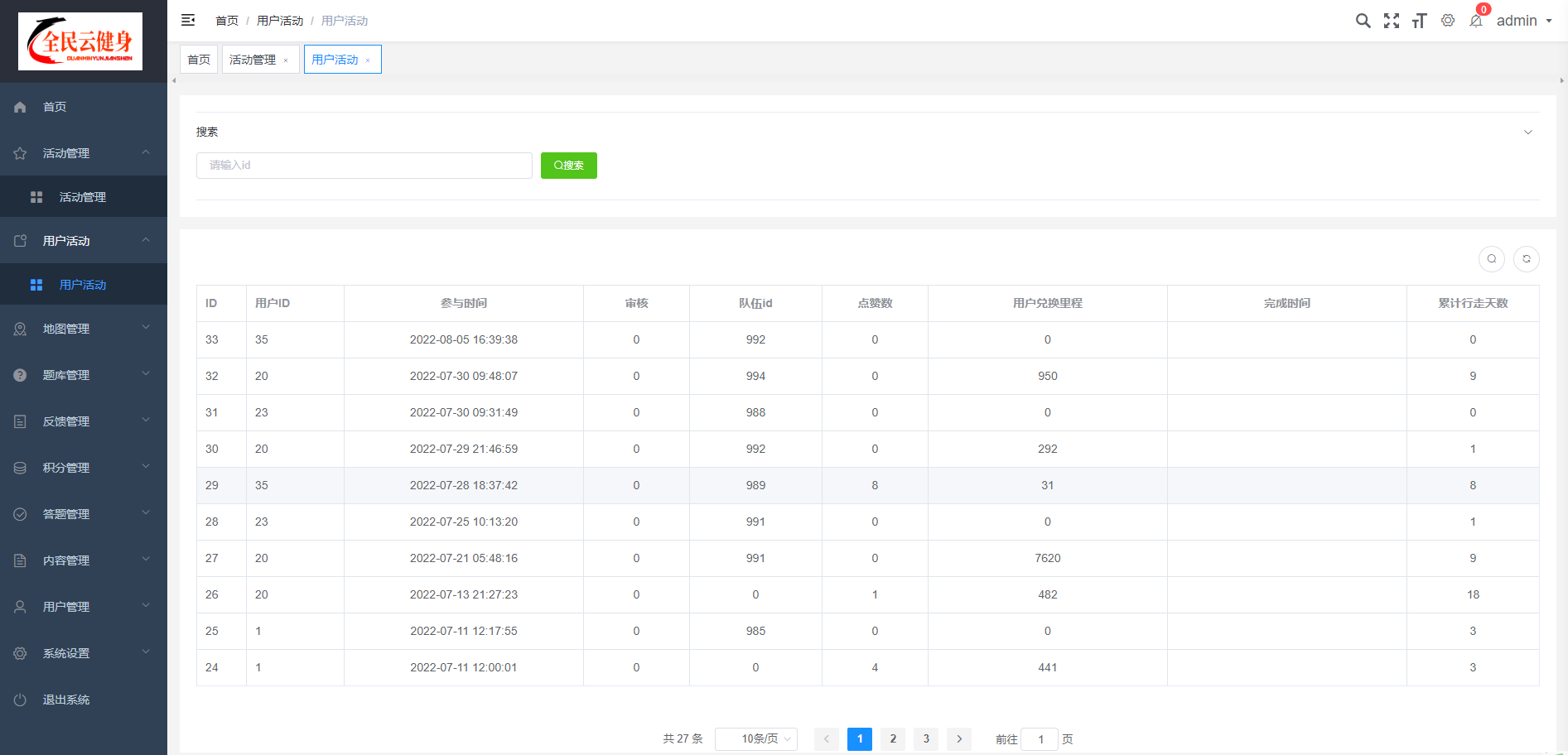Collapse the sidebar with the hamburger icon
This screenshot has width=1568, height=755.
(x=188, y=20)
